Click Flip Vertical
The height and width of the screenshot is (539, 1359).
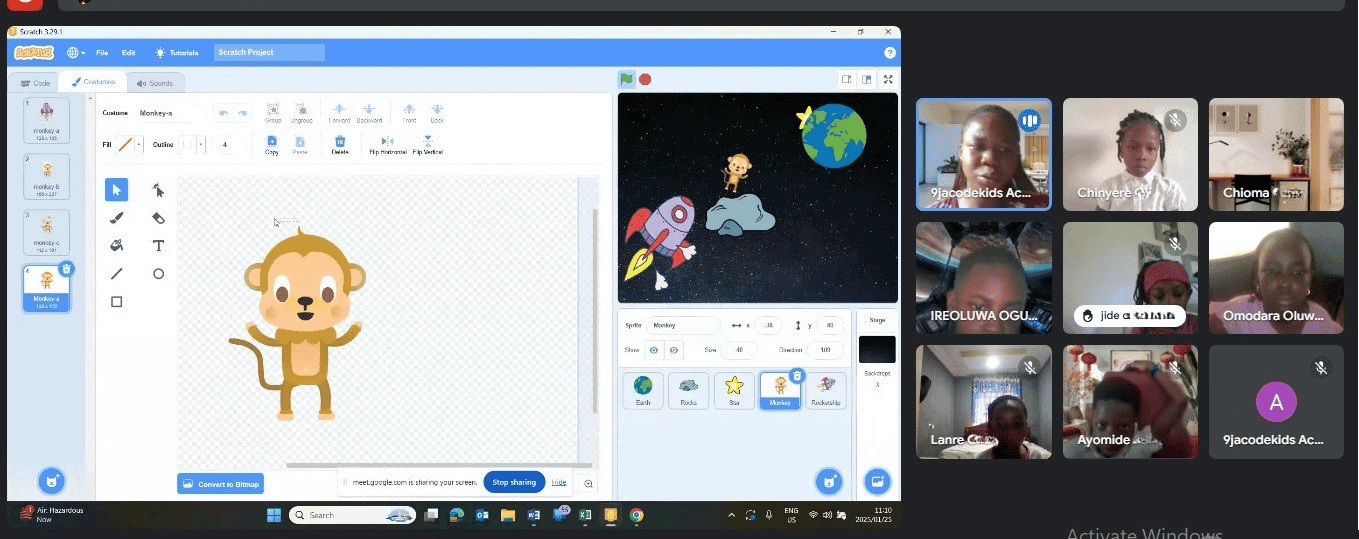click(x=428, y=145)
